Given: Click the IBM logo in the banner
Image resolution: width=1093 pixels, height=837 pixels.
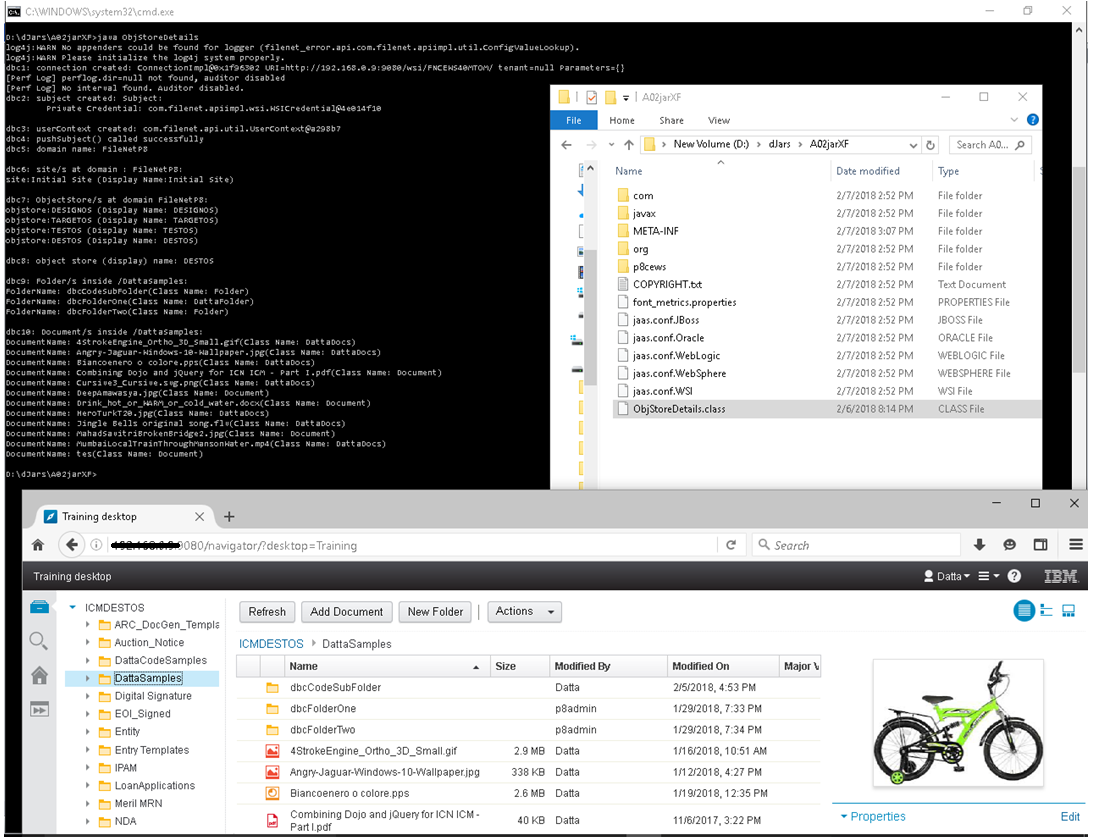Looking at the screenshot, I should [1060, 576].
